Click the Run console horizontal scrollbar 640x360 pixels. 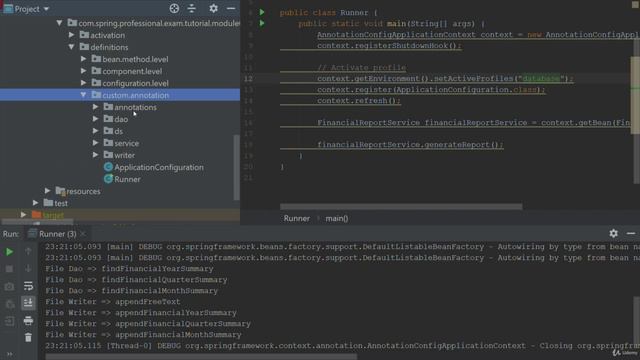[201, 357]
